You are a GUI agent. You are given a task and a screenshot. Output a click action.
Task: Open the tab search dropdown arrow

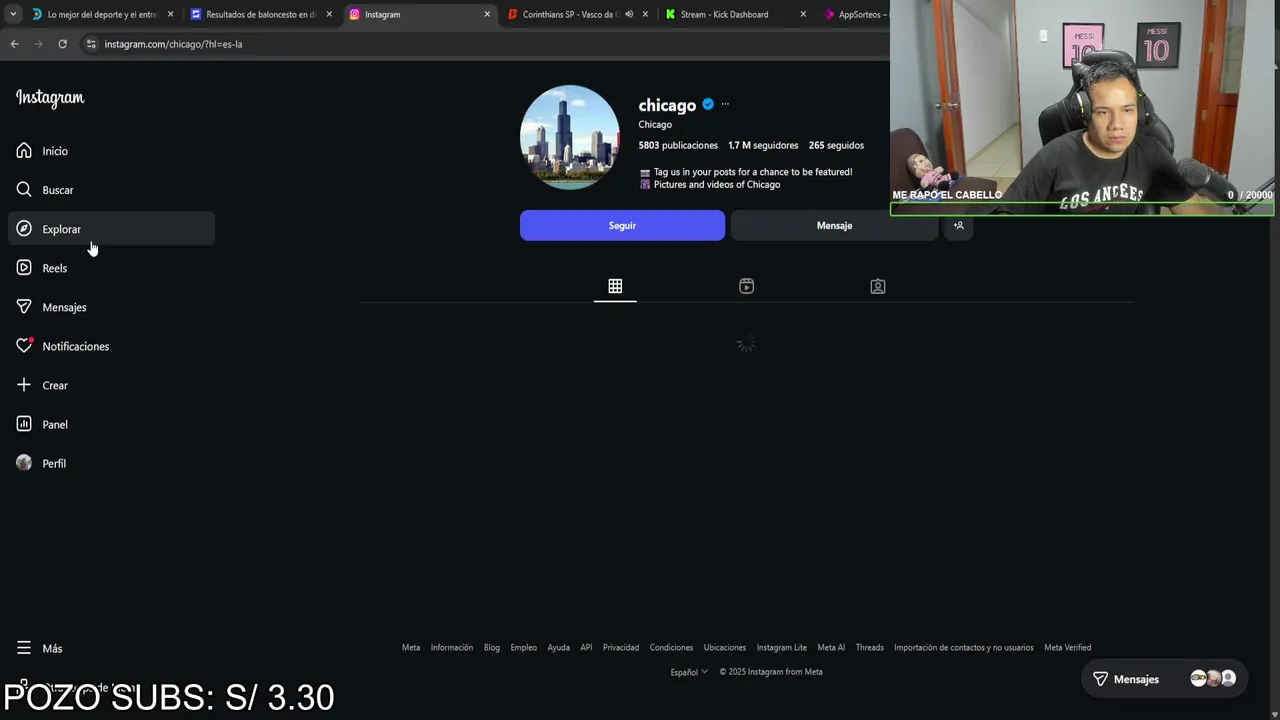pos(13,14)
